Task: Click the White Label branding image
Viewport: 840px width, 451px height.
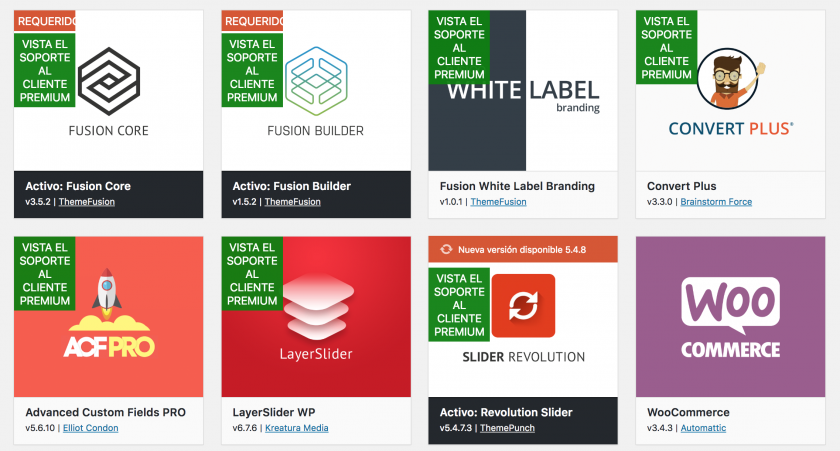Action: (523, 91)
